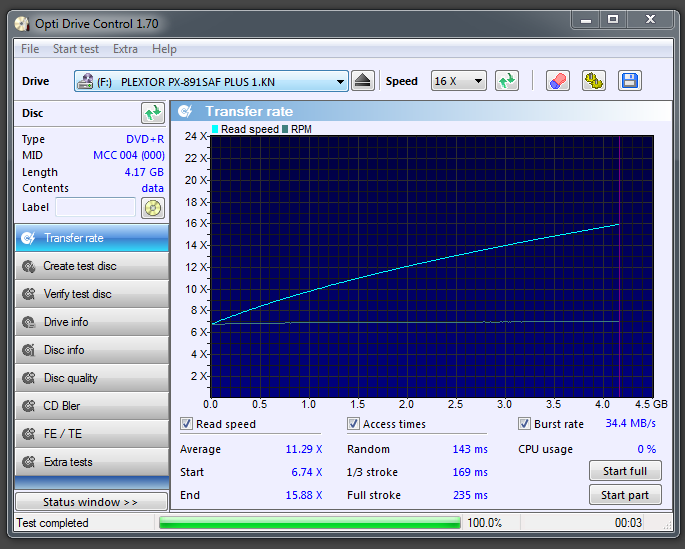
Task: Uncheck the Read speed checkbox
Action: [x=187, y=424]
